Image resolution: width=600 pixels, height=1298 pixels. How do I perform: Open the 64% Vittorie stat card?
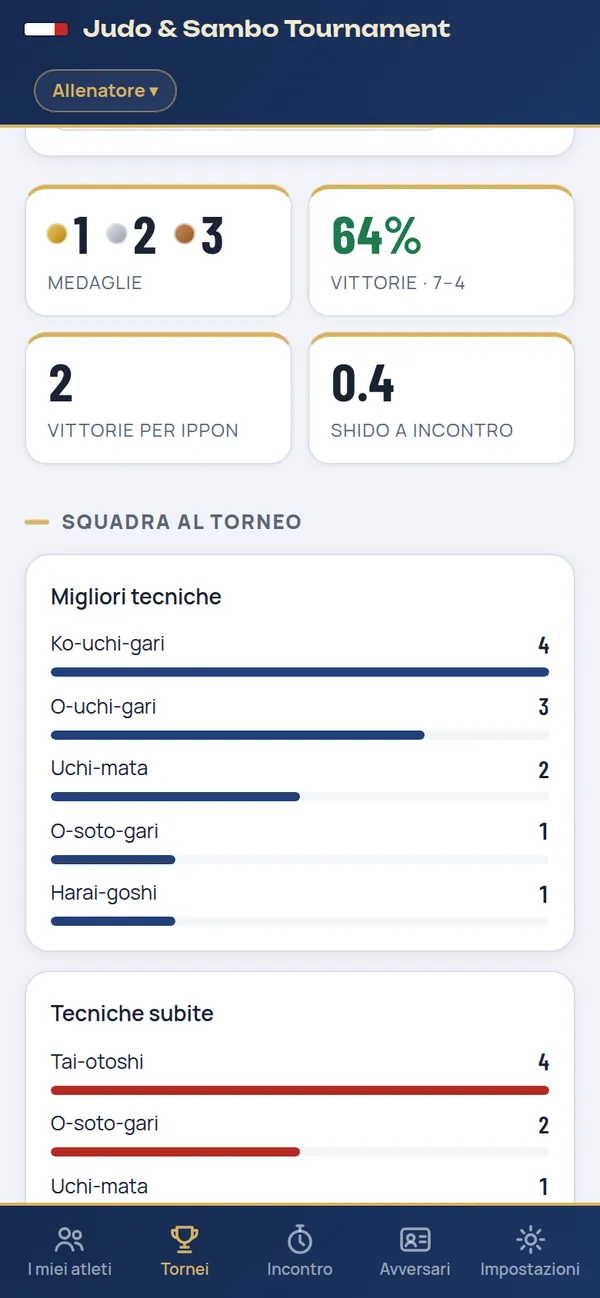click(x=441, y=250)
